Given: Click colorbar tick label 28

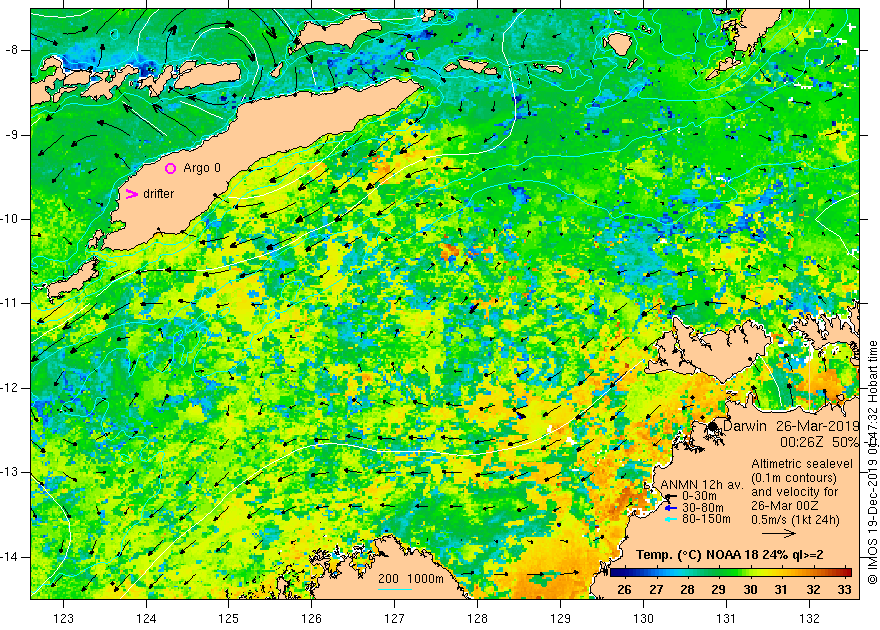Looking at the screenshot, I should pos(688,590).
